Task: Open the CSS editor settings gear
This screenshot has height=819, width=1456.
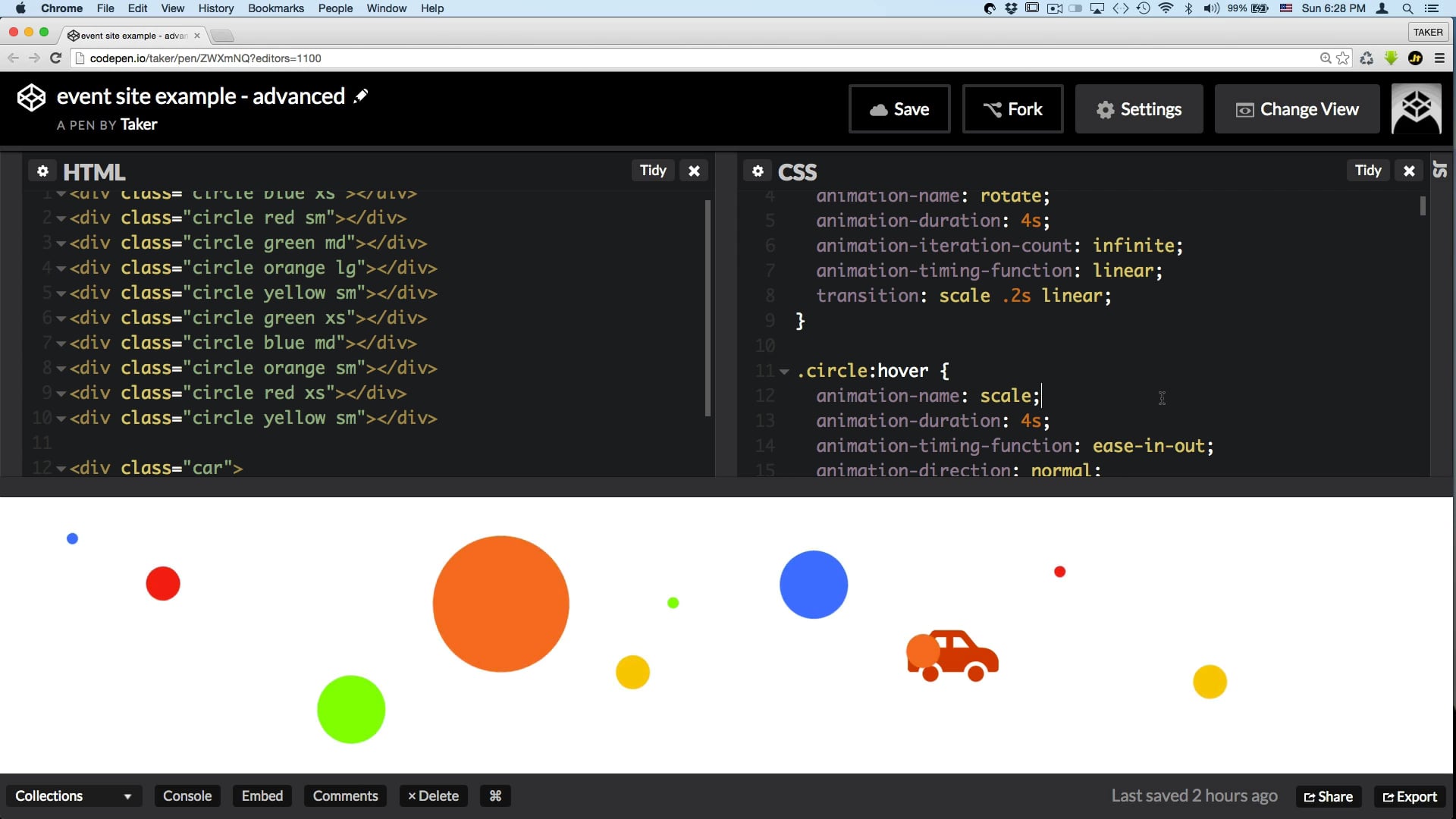Action: [x=757, y=171]
